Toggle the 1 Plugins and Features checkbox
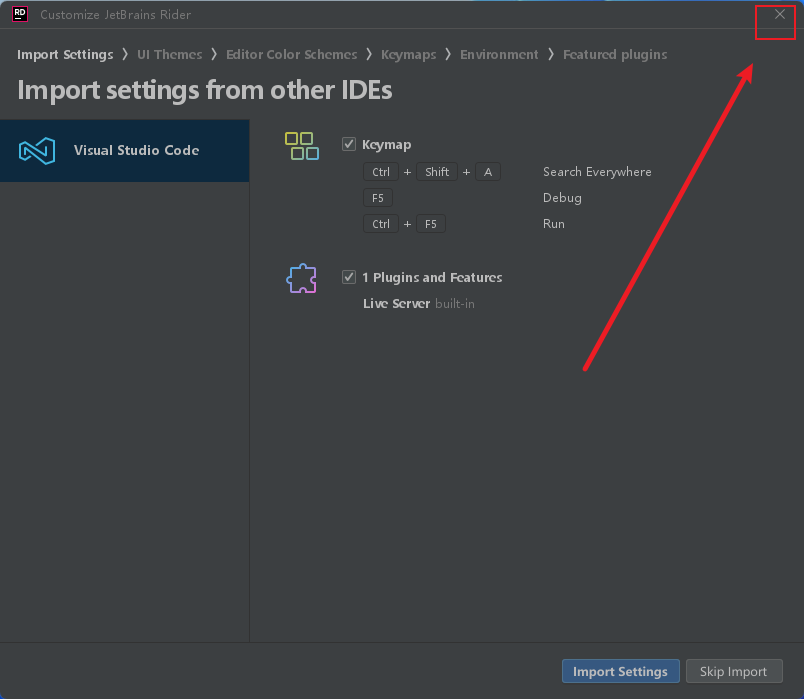This screenshot has width=804, height=699. [349, 277]
